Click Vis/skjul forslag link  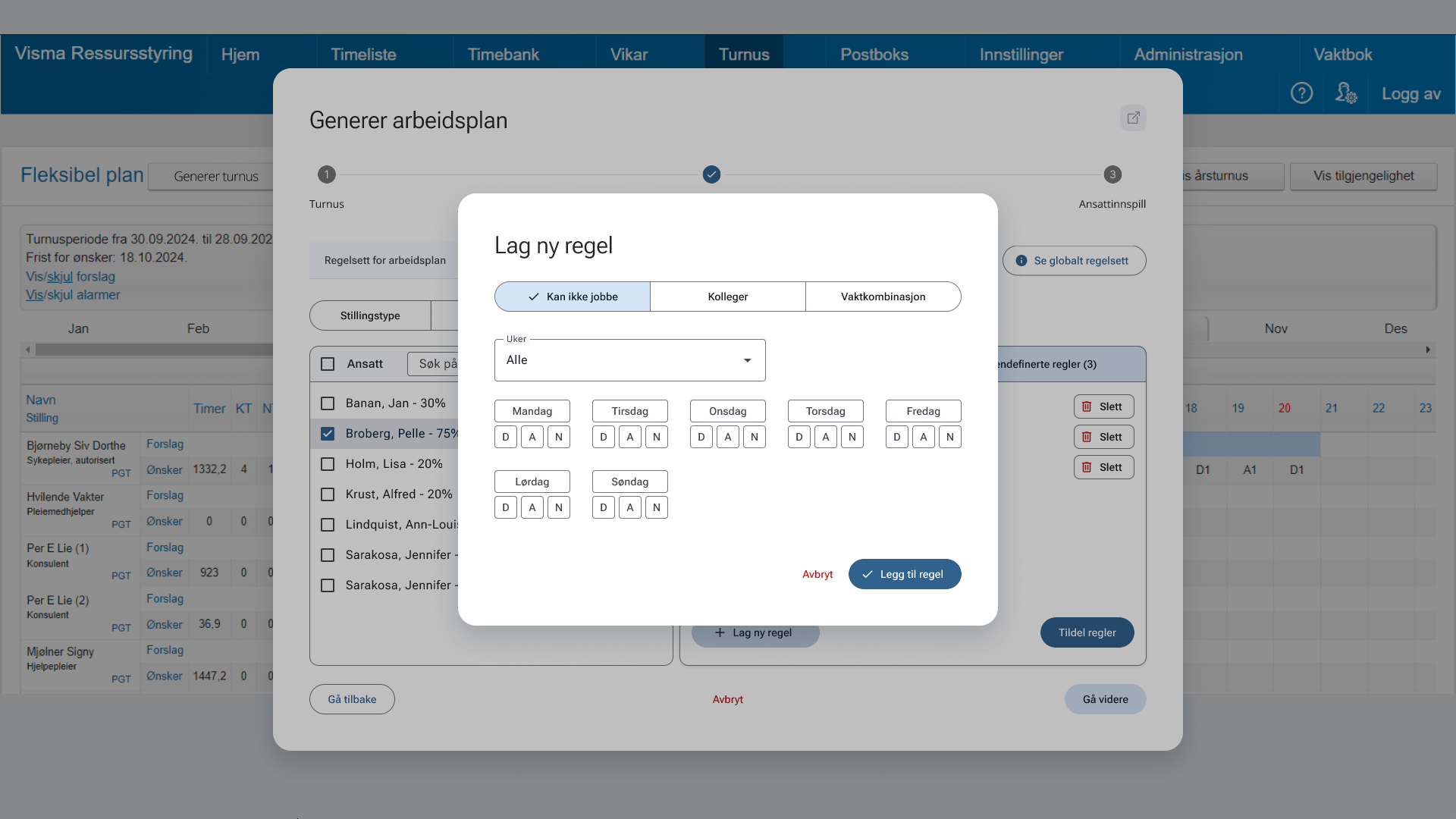[71, 277]
